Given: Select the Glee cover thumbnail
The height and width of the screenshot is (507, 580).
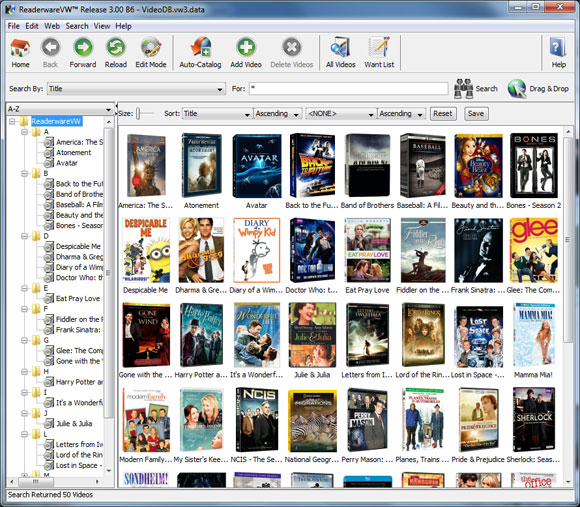Looking at the screenshot, I should pos(533,250).
